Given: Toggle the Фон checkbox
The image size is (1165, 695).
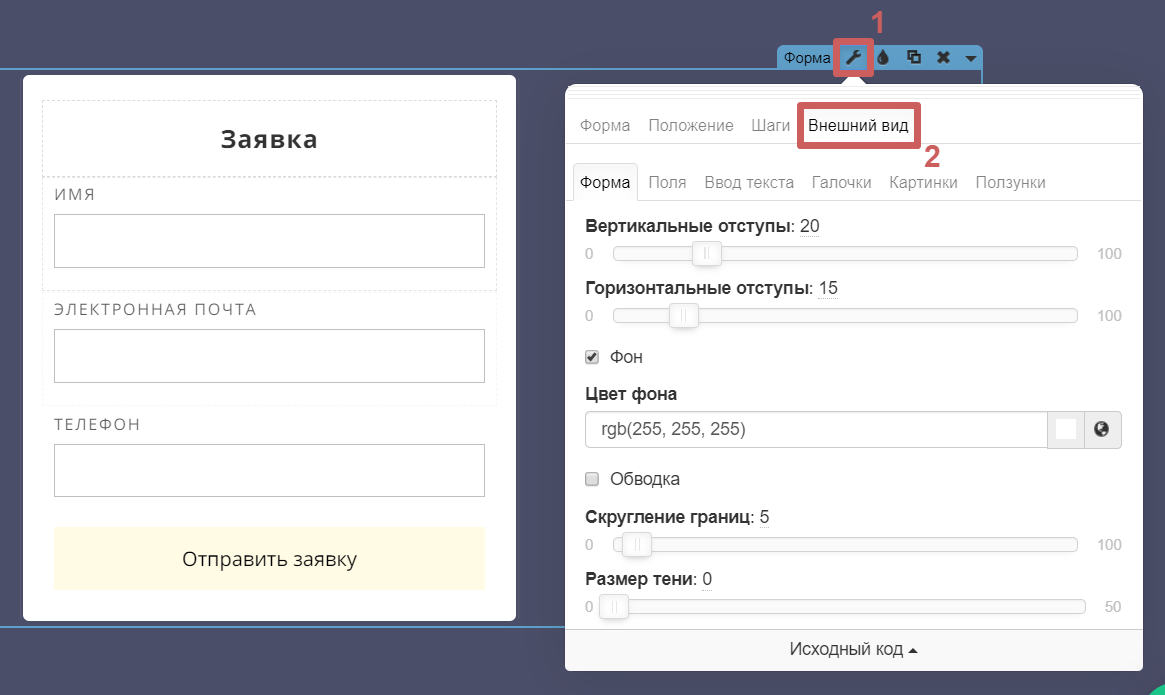Looking at the screenshot, I should [592, 357].
